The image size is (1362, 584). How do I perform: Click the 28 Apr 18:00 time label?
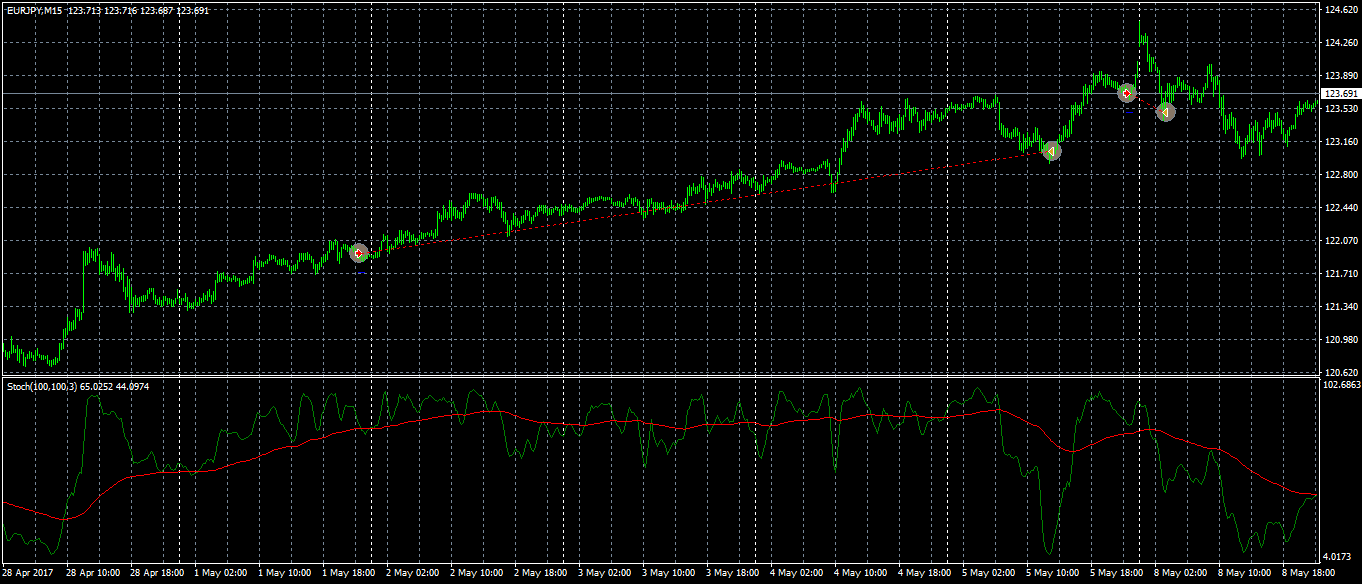158,574
